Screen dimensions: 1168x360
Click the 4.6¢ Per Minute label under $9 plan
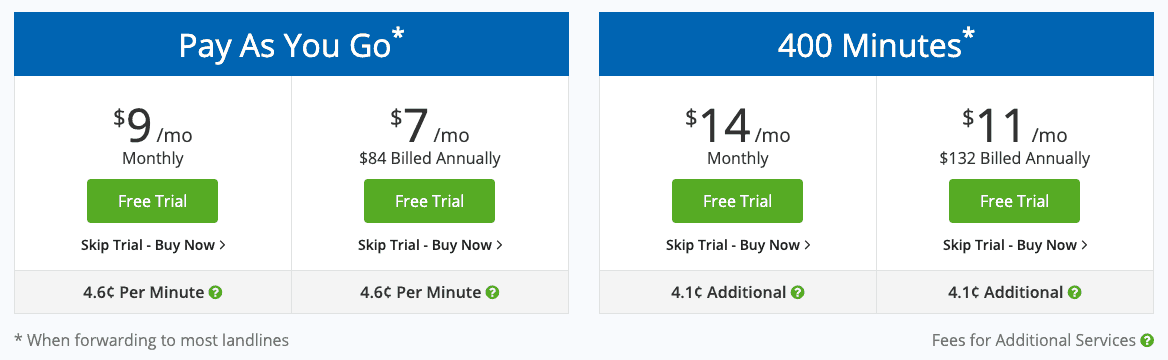144,292
